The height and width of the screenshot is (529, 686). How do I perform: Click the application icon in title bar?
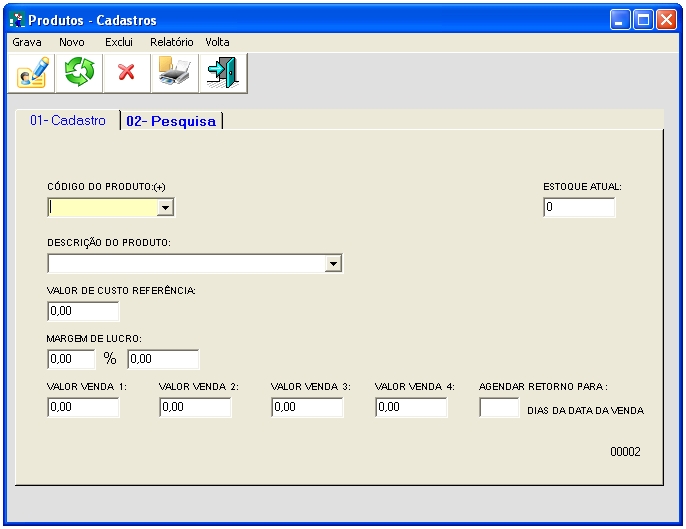click(16, 20)
